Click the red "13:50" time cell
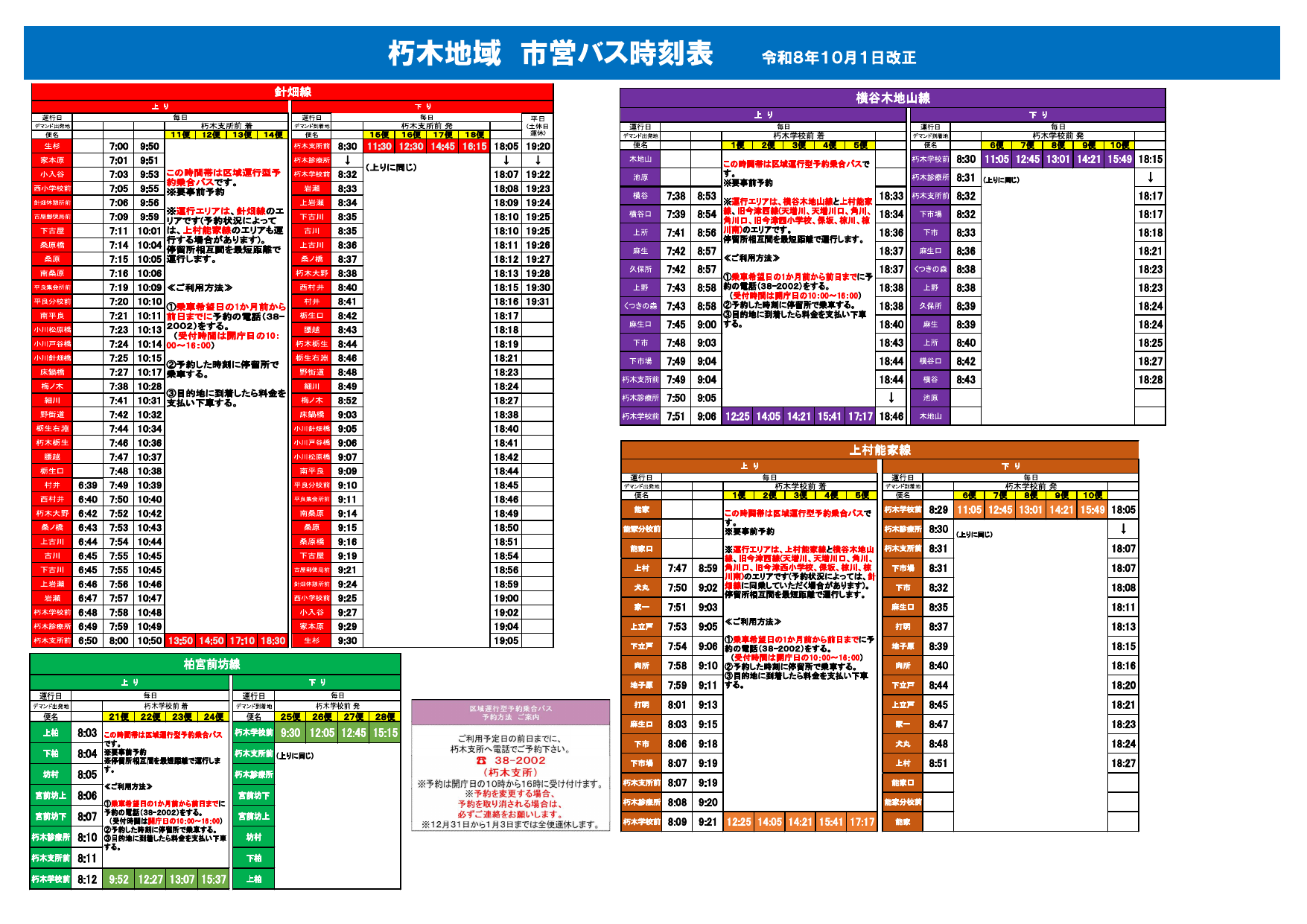 tap(180, 641)
